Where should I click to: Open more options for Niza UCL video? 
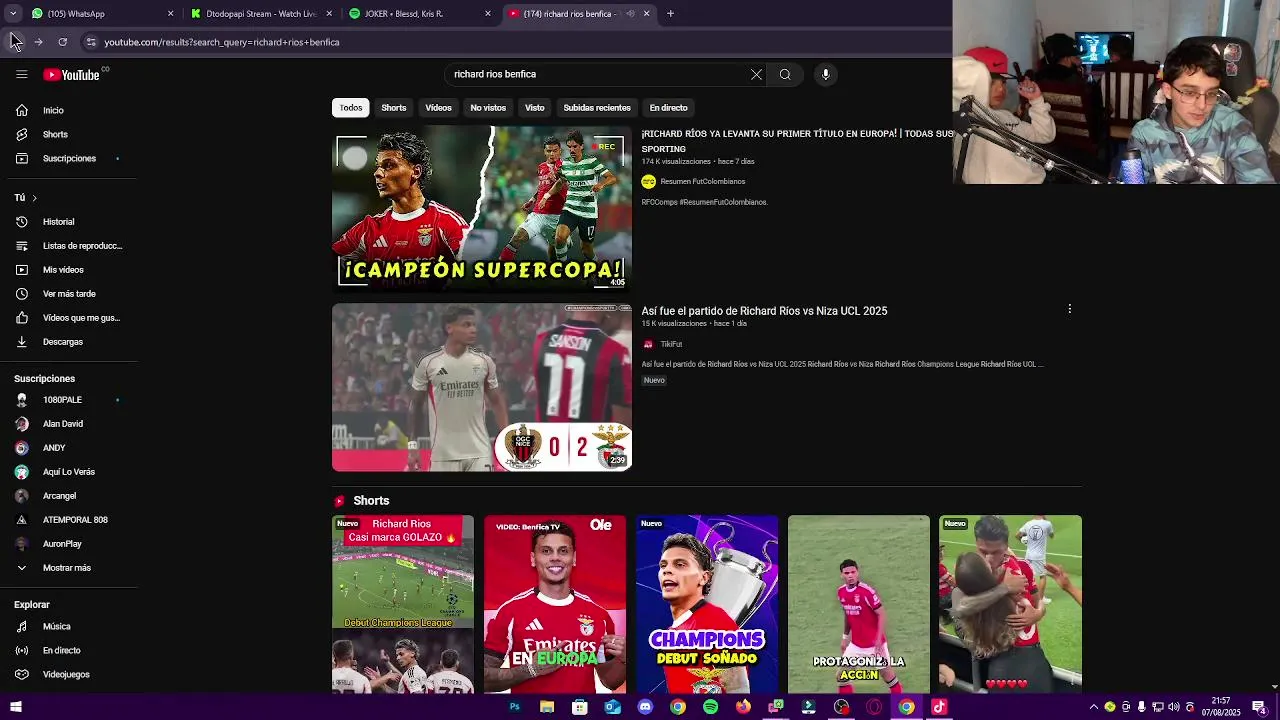pos(1069,309)
